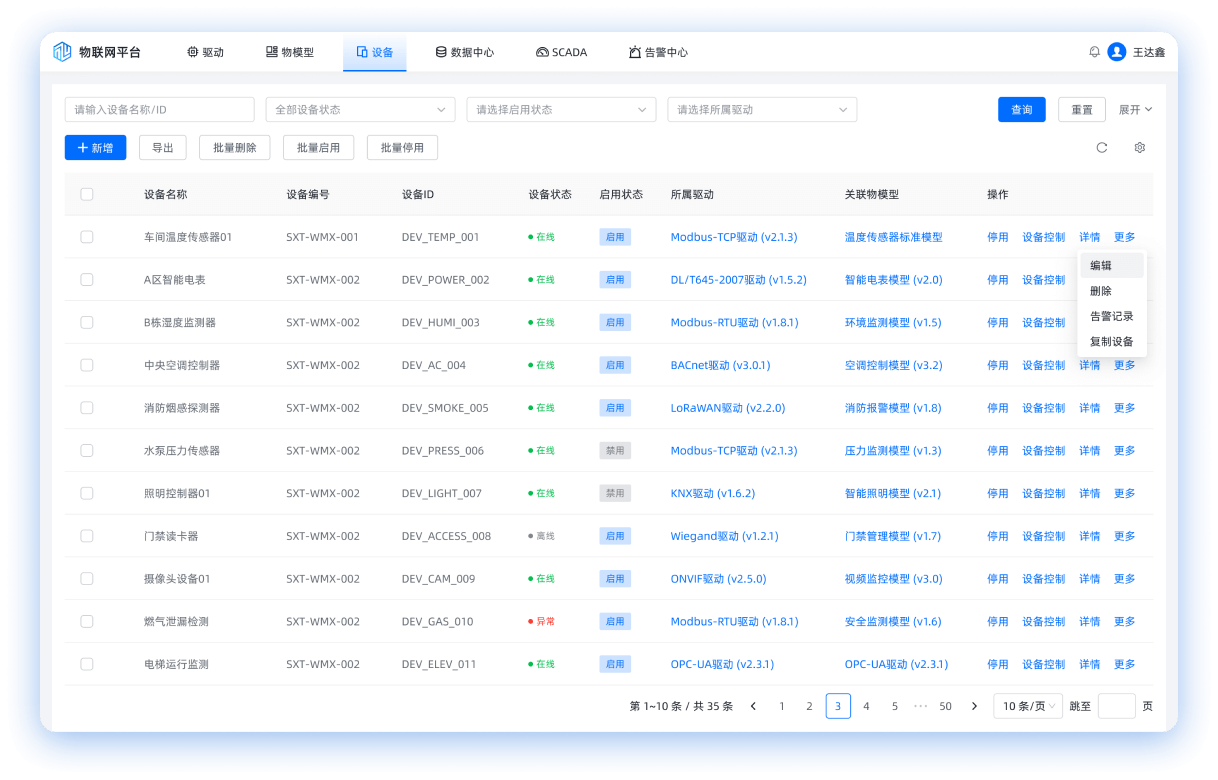
Task: Click the 查询 search button
Action: click(1021, 109)
